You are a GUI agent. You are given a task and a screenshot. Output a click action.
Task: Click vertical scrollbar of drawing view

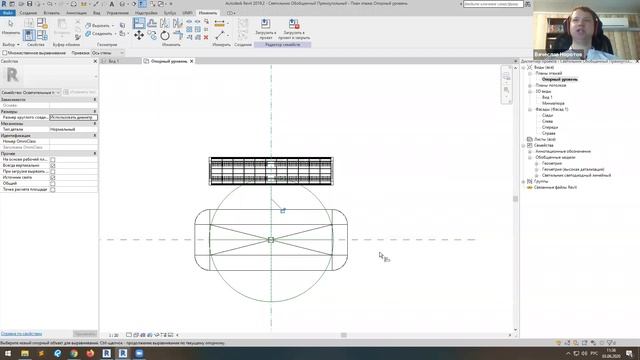(x=516, y=198)
